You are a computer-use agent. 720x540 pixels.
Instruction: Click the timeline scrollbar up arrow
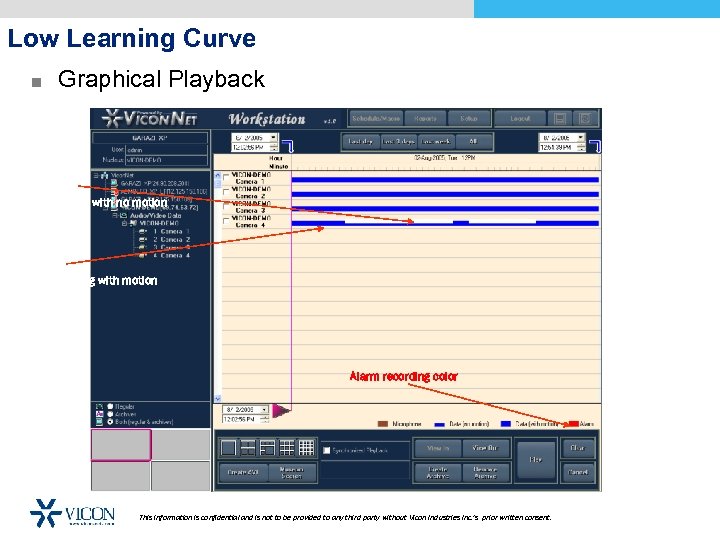pyautogui.click(x=218, y=176)
